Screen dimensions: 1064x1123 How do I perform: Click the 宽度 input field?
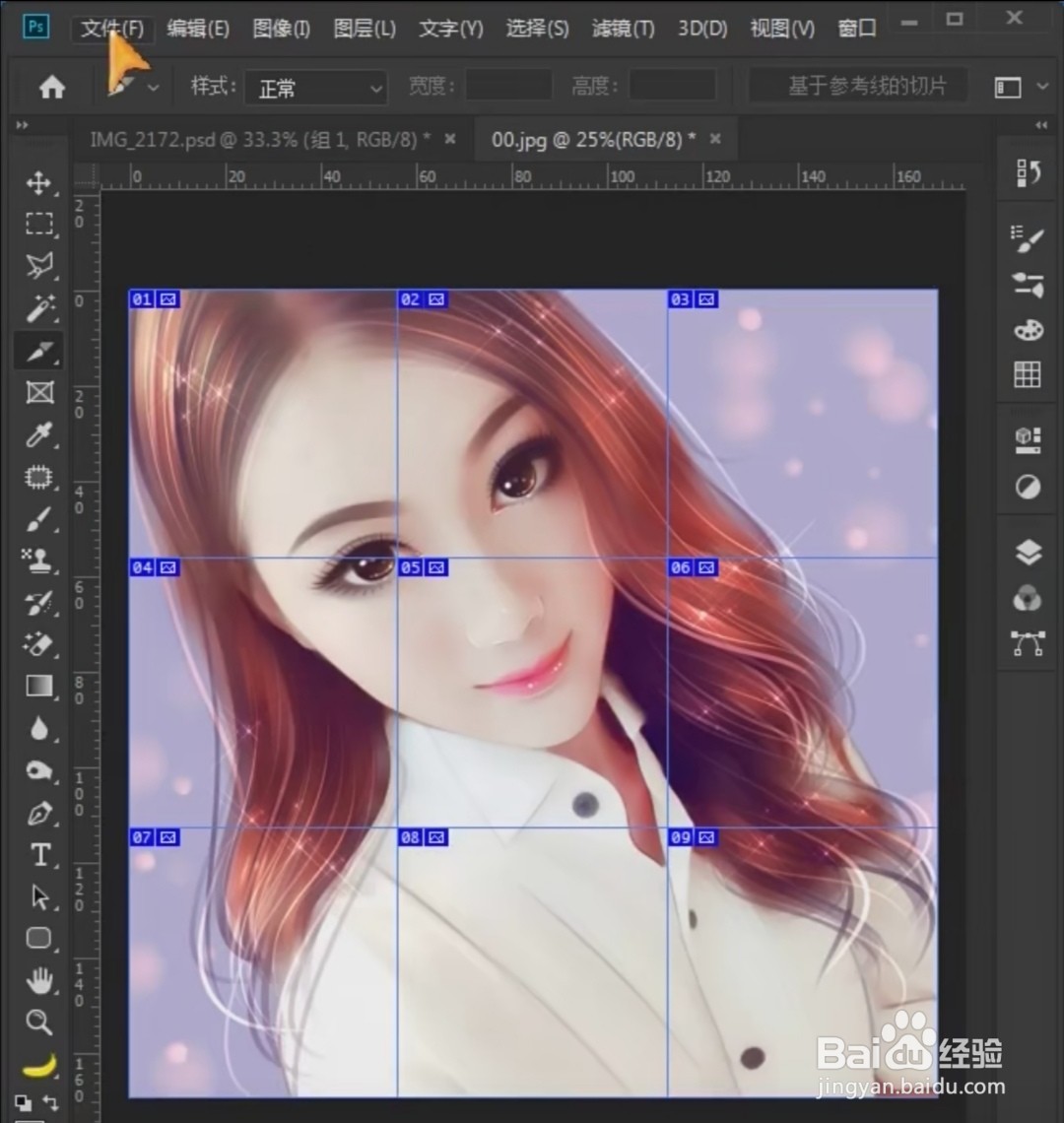tap(508, 87)
